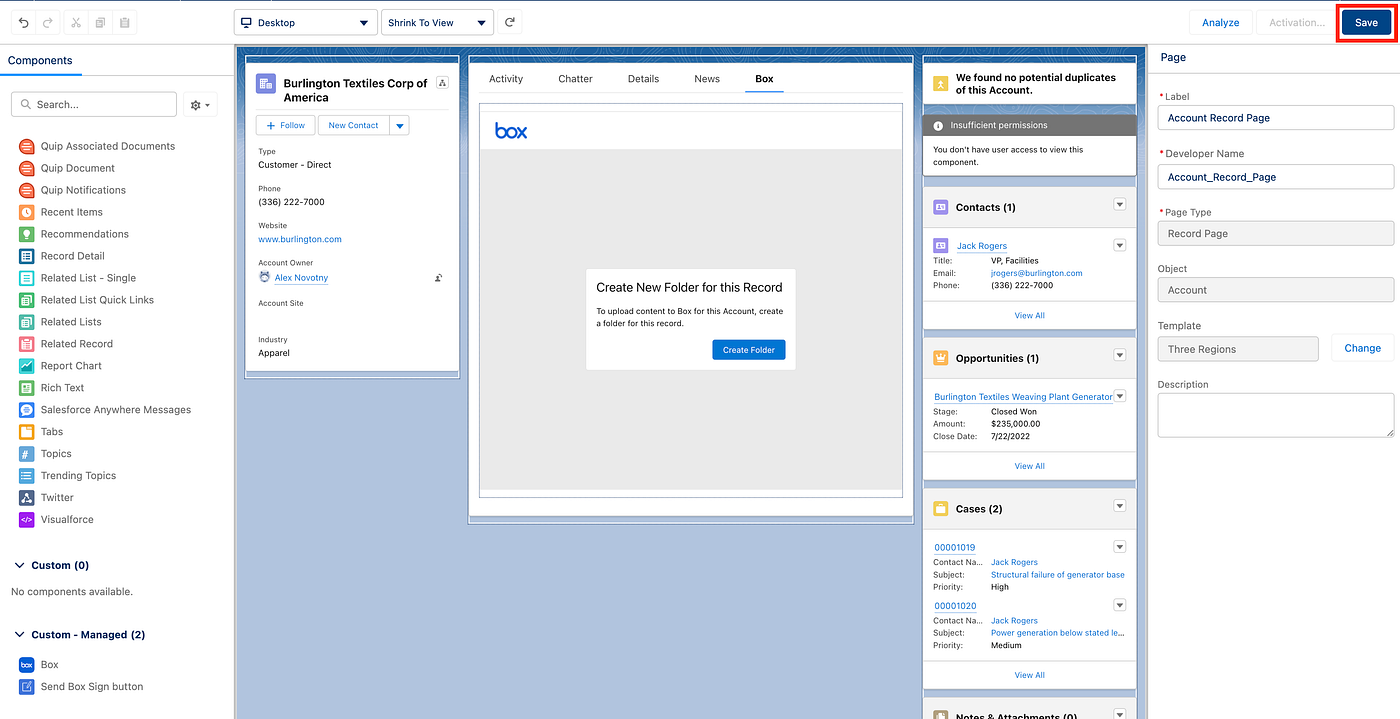The image size is (1400, 719).
Task: Switch to the News tab
Action: click(707, 79)
